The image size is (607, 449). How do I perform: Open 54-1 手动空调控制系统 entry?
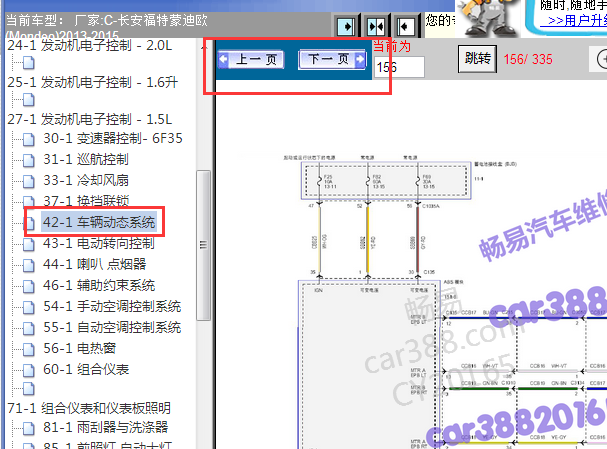112,306
